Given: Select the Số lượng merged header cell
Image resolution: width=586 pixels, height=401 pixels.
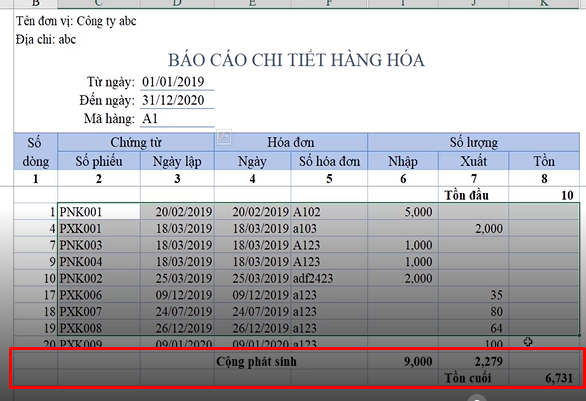Looking at the screenshot, I should click(x=474, y=142).
